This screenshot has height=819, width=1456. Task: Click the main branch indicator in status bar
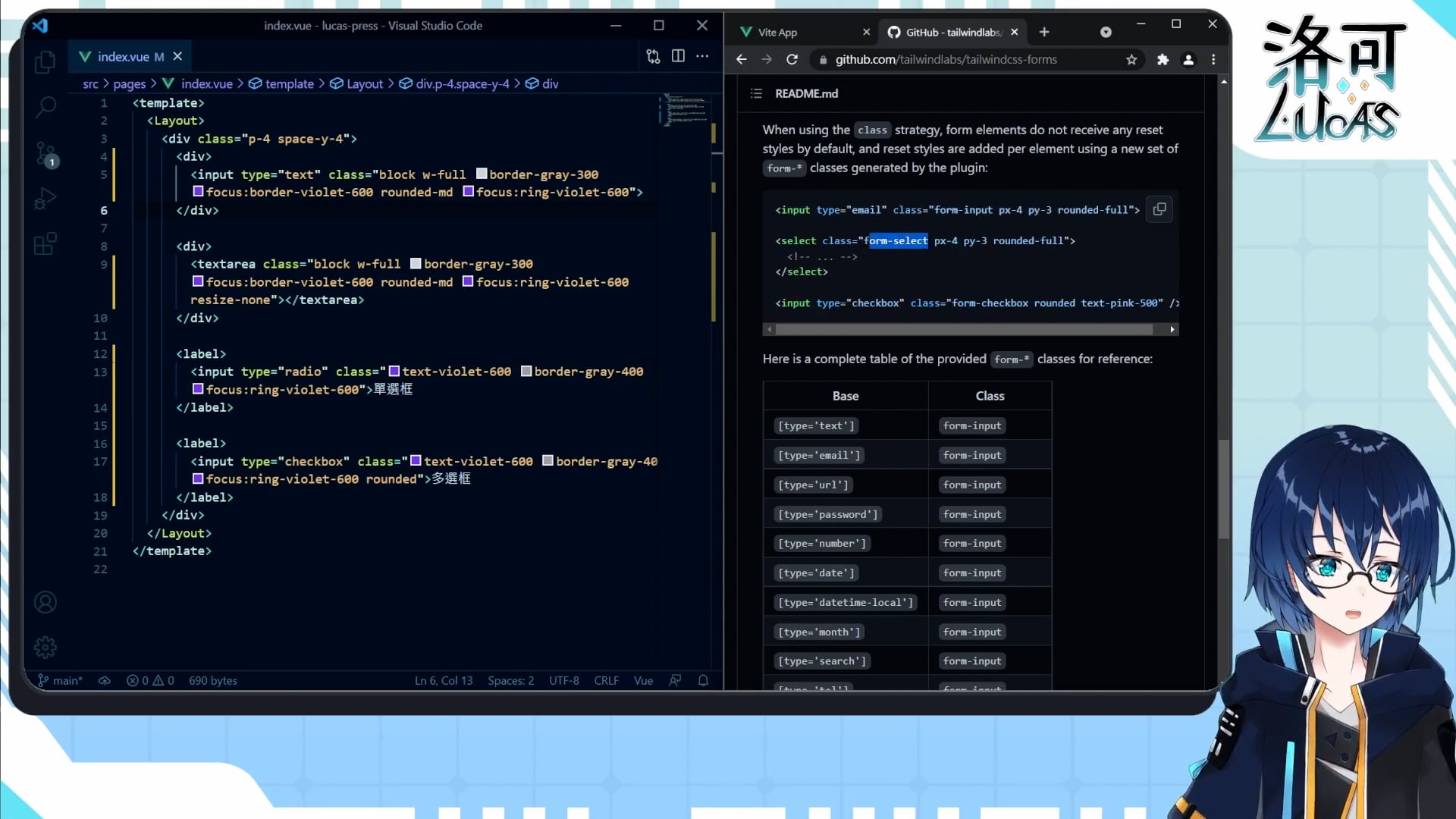[61, 680]
